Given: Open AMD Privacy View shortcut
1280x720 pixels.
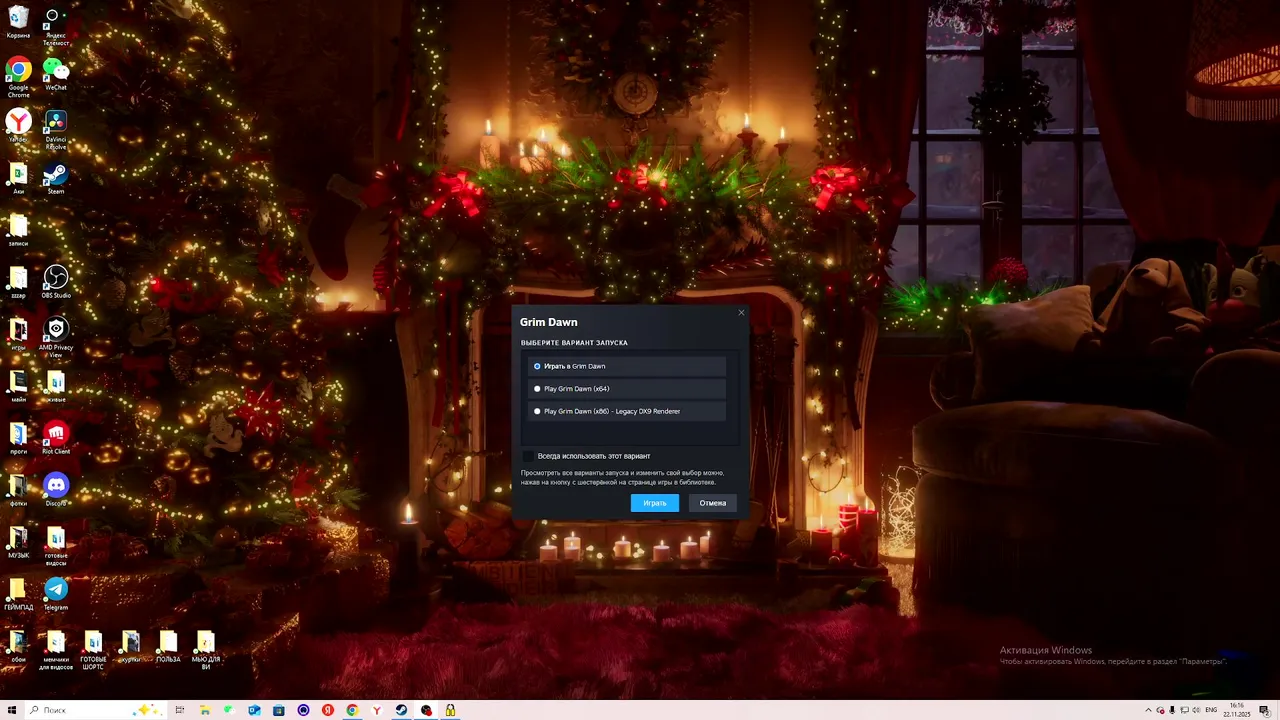Looking at the screenshot, I should (x=56, y=338).
